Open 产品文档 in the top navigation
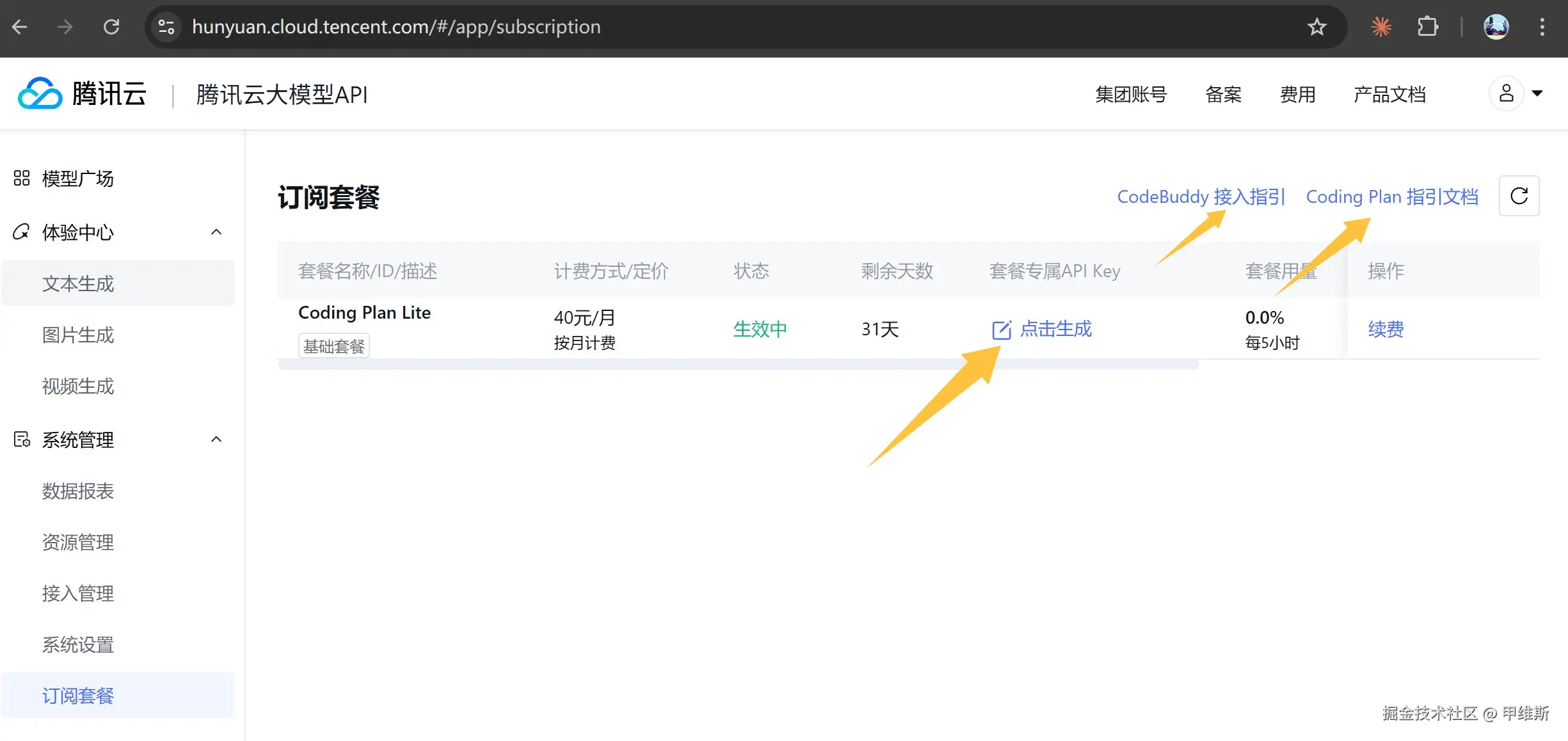 pos(1389,95)
